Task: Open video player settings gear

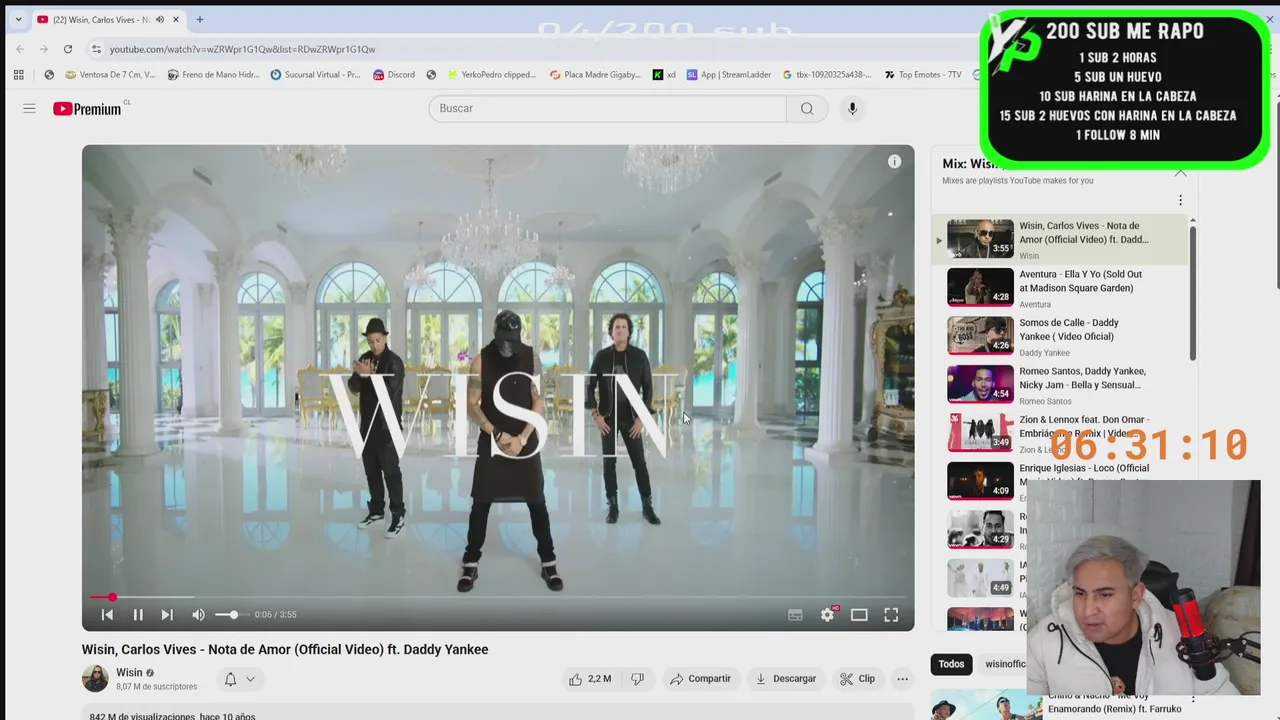Action: coord(827,615)
